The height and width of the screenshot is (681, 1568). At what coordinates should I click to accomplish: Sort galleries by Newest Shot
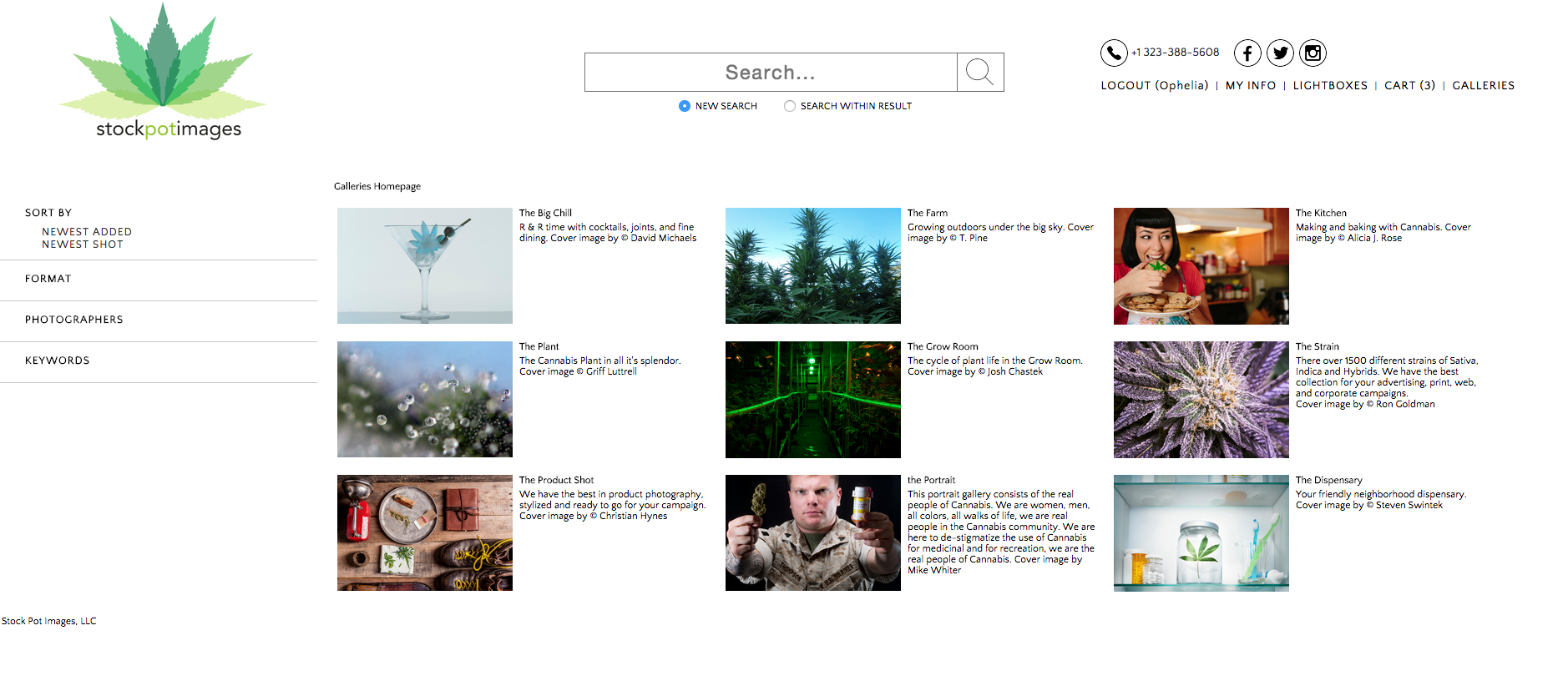click(x=83, y=245)
